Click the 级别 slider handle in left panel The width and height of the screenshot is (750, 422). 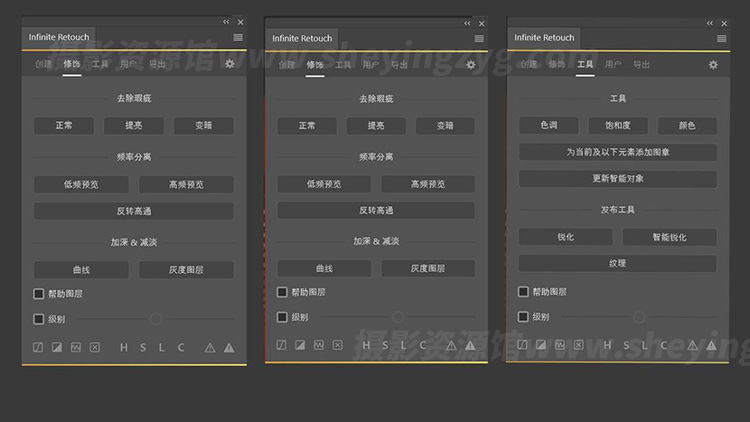point(156,319)
